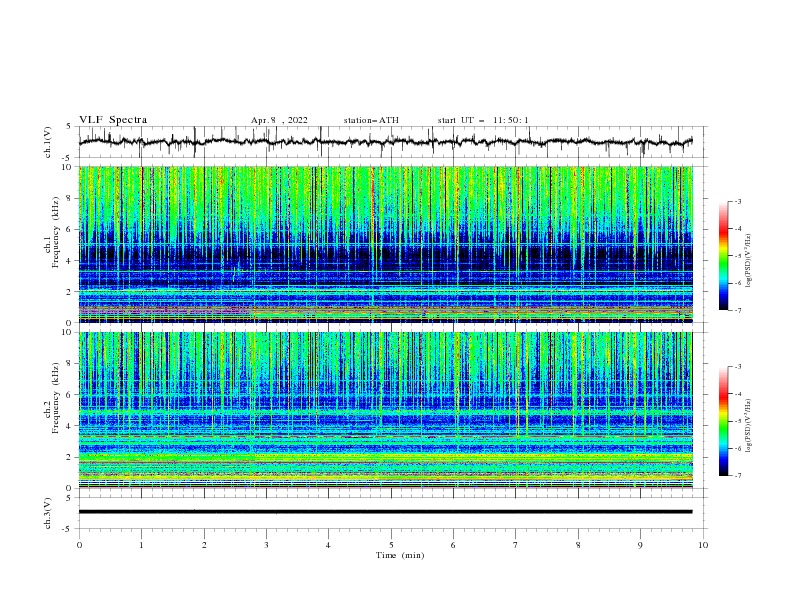
Task: Click the time axis tick label "7"
Action: click(x=516, y=545)
